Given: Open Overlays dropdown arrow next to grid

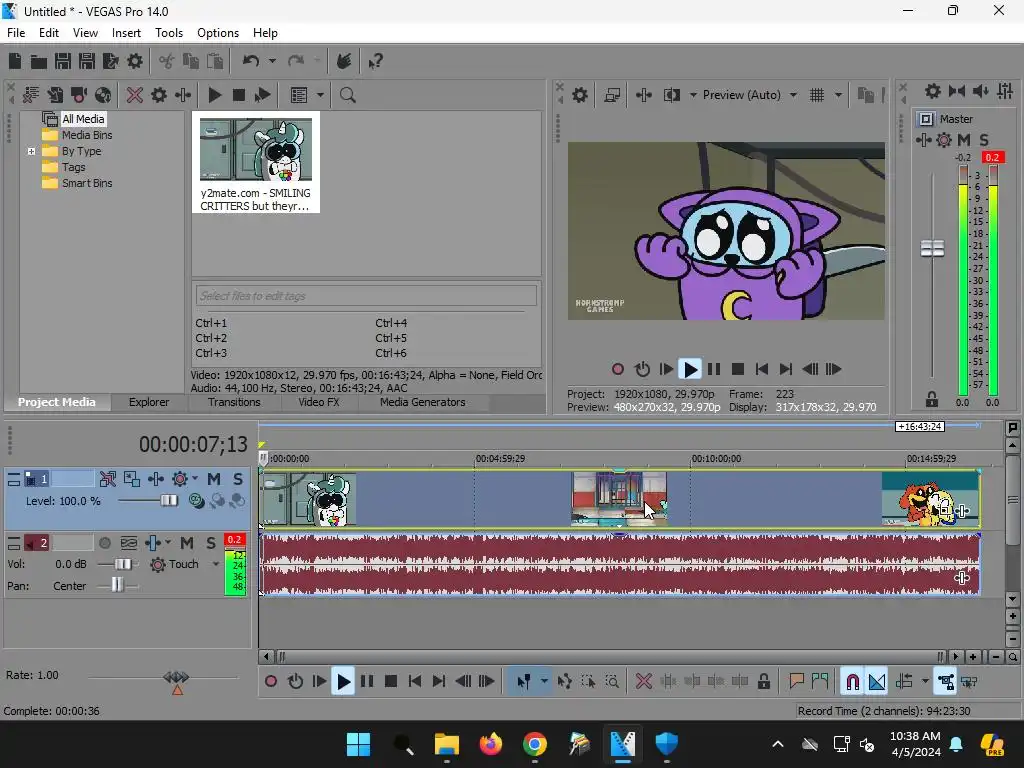Looking at the screenshot, I should pos(838,95).
